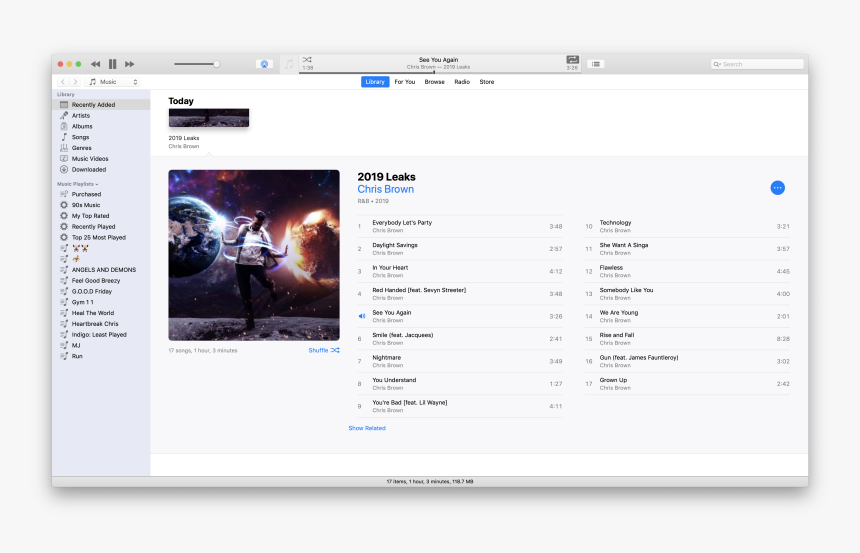Switch to the For You tab
Image resolution: width=860 pixels, height=553 pixels.
(x=405, y=82)
